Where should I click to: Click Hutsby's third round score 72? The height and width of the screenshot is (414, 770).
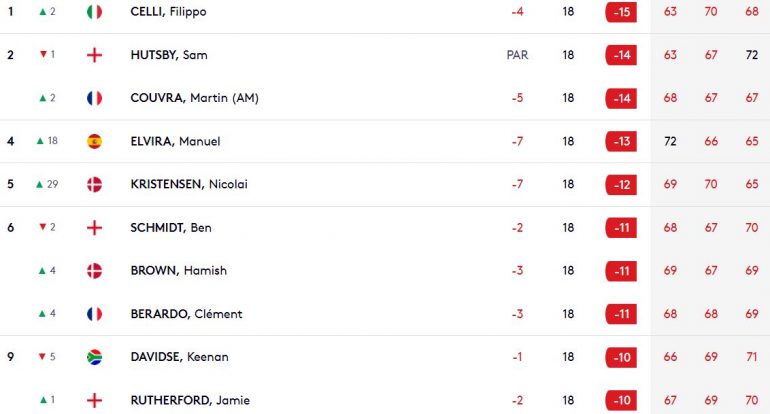click(x=752, y=55)
